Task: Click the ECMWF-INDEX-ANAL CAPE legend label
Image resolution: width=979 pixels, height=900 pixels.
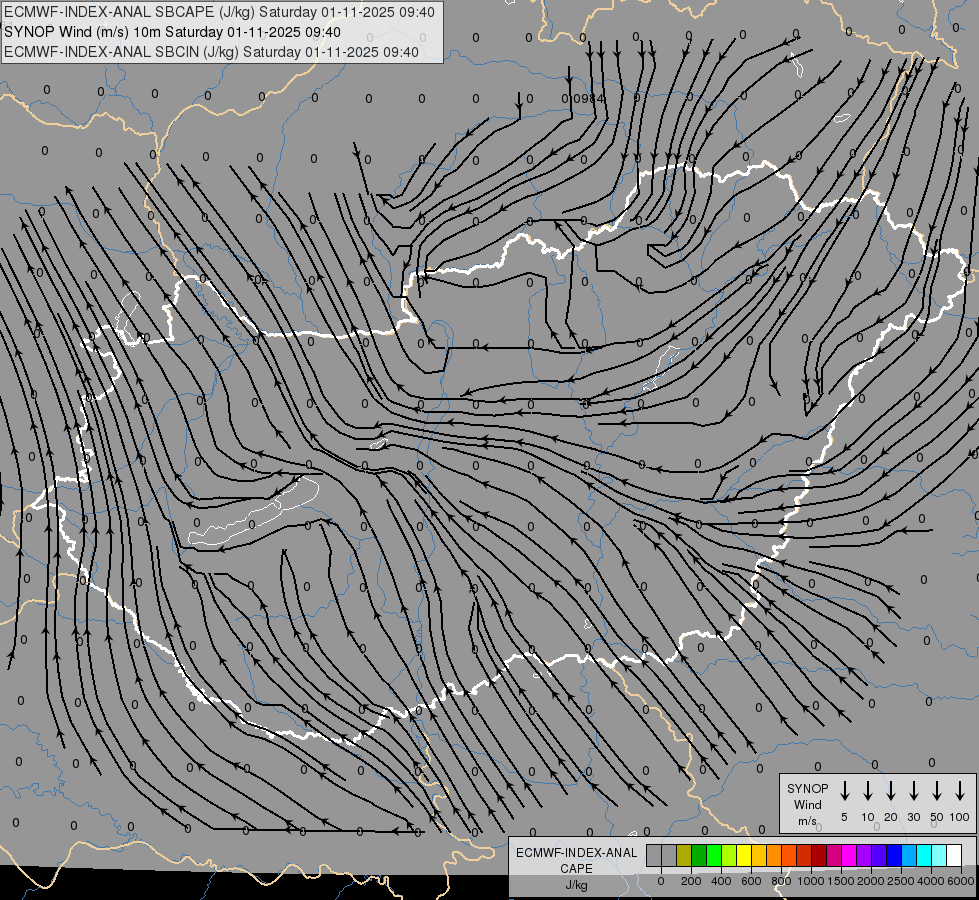Action: pos(576,868)
